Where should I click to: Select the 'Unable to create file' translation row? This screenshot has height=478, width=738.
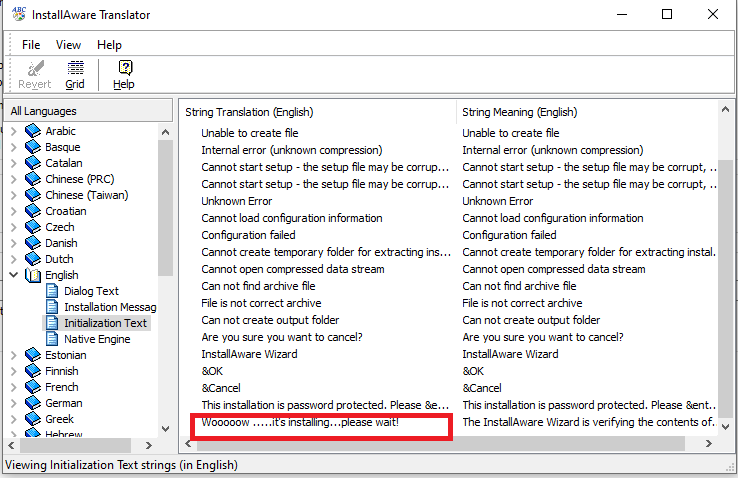point(250,133)
